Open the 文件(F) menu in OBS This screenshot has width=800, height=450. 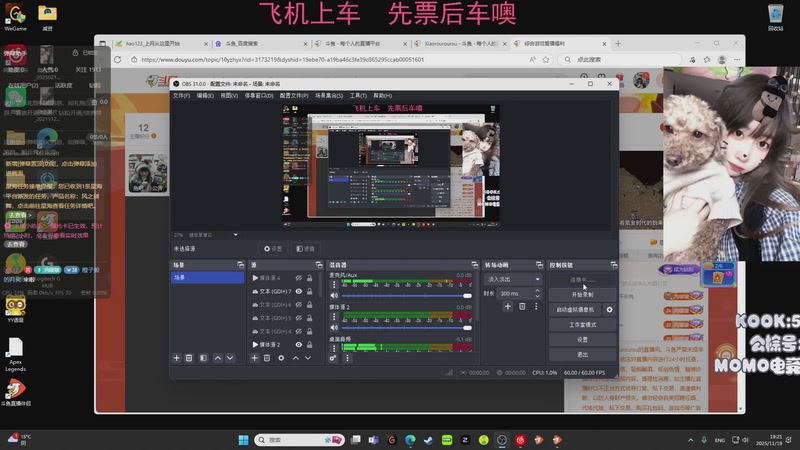(181, 95)
